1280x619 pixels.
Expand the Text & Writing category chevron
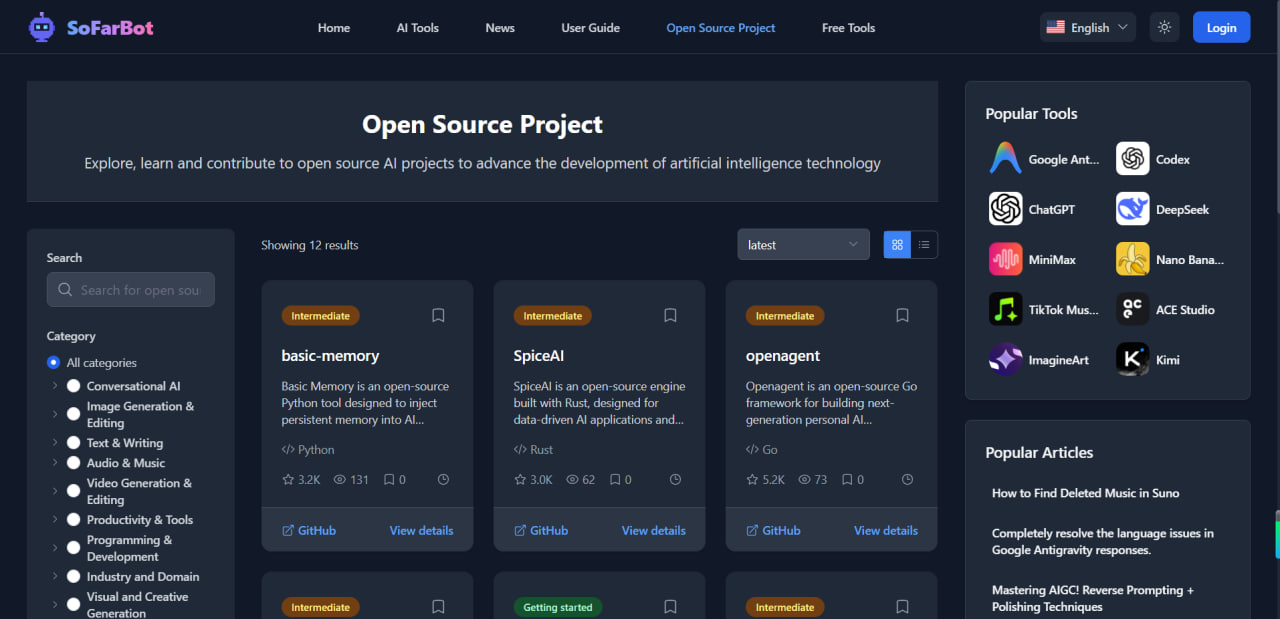55,442
